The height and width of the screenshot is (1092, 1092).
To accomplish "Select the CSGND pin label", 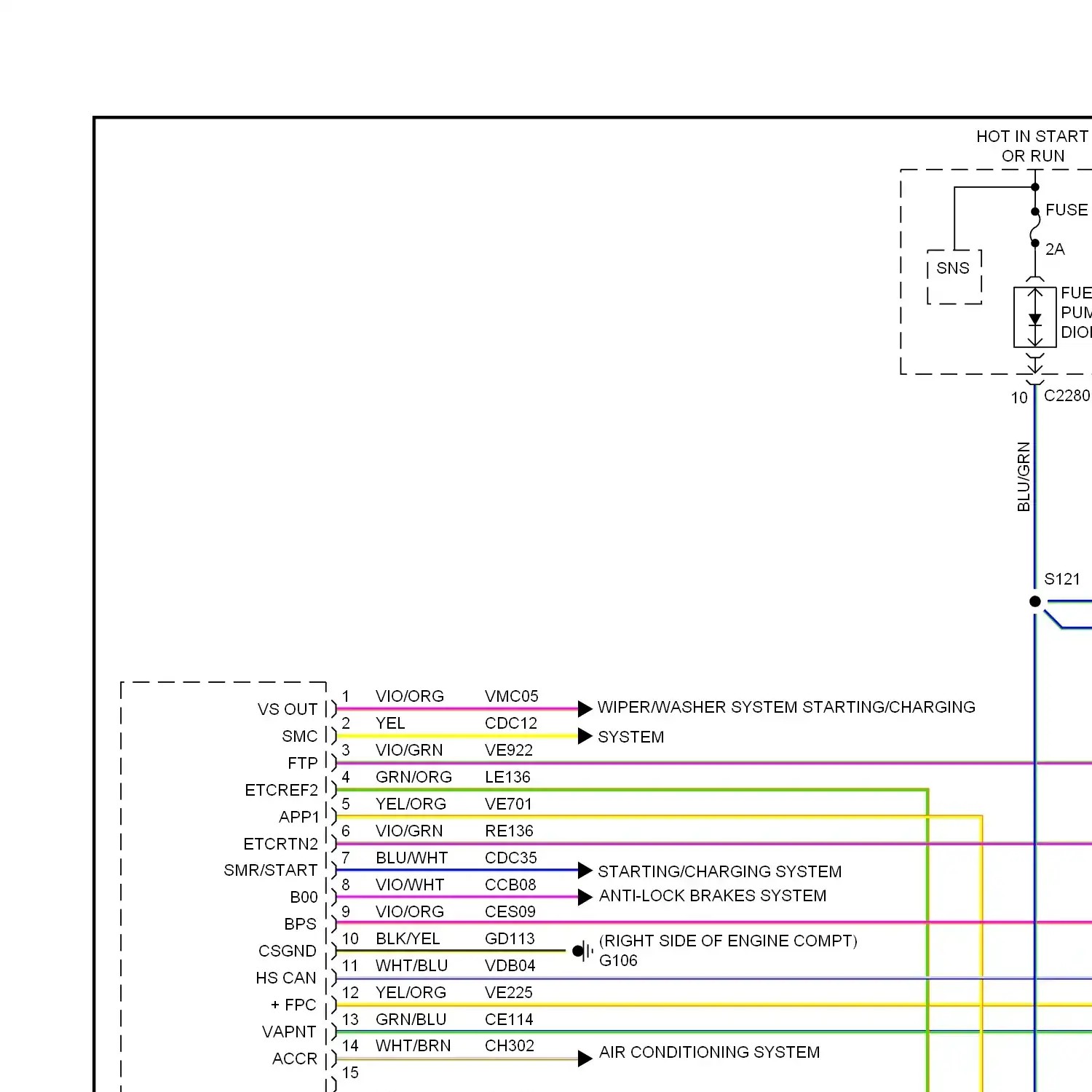I will coord(288,951).
